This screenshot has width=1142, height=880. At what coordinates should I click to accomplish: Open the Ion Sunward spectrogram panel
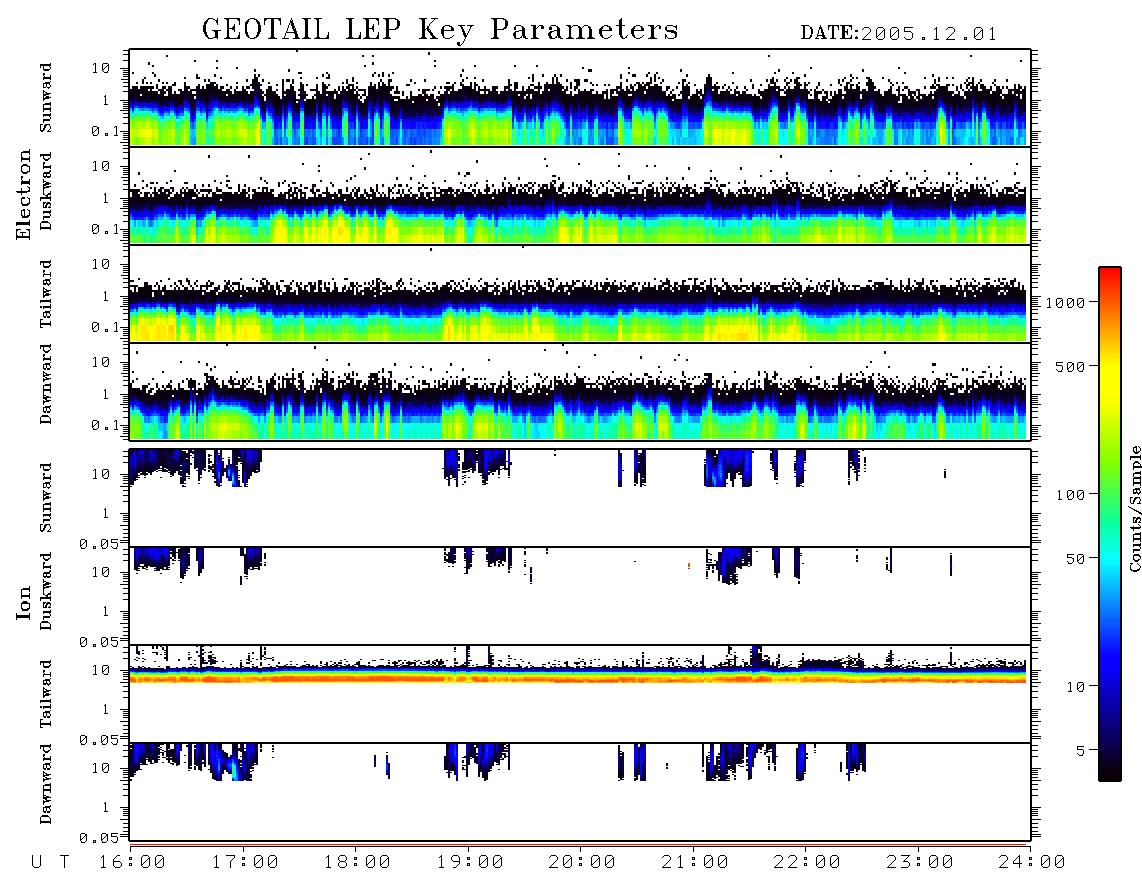[x=580, y=498]
